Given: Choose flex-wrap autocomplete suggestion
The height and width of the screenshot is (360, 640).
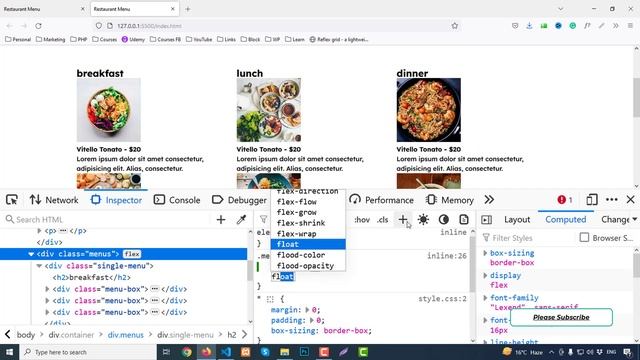Looking at the screenshot, I should point(308,233).
